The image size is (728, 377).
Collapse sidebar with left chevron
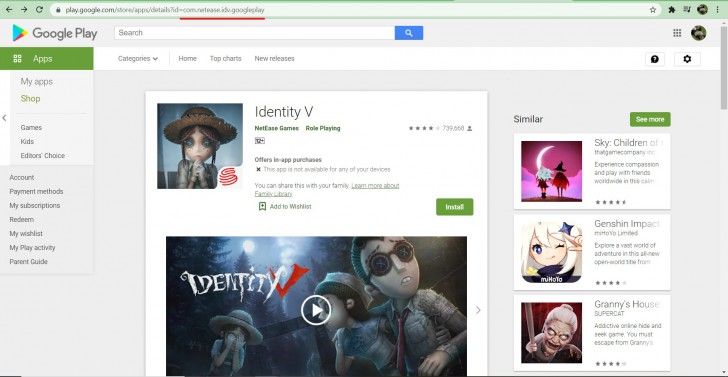(4, 118)
